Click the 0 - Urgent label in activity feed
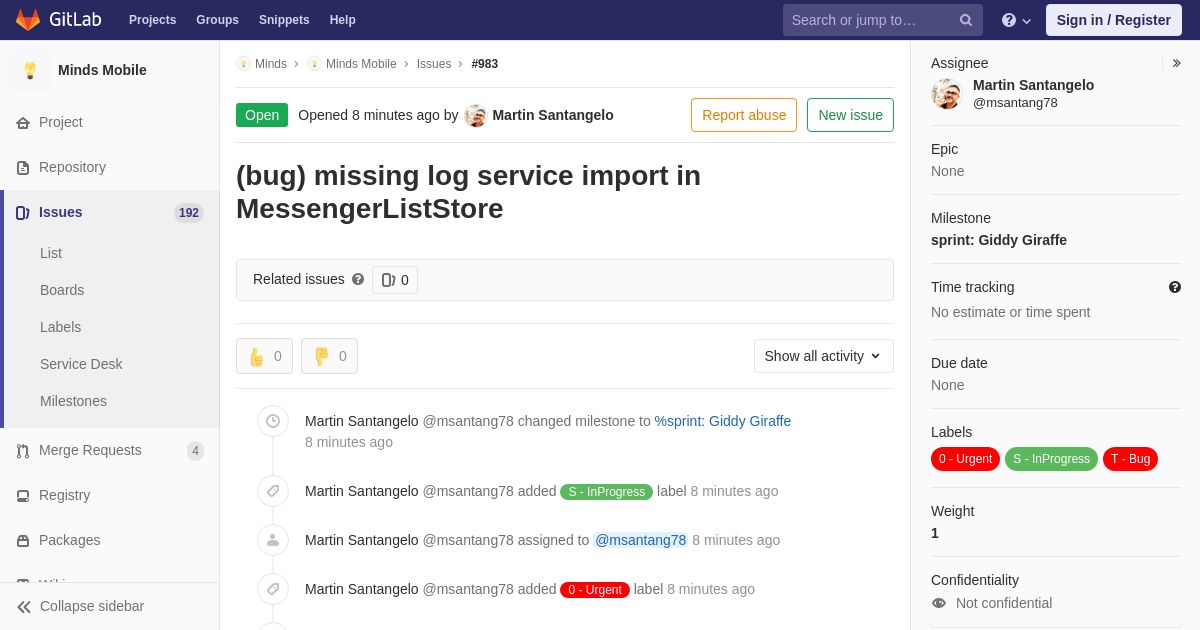This screenshot has height=630, width=1200. point(595,590)
